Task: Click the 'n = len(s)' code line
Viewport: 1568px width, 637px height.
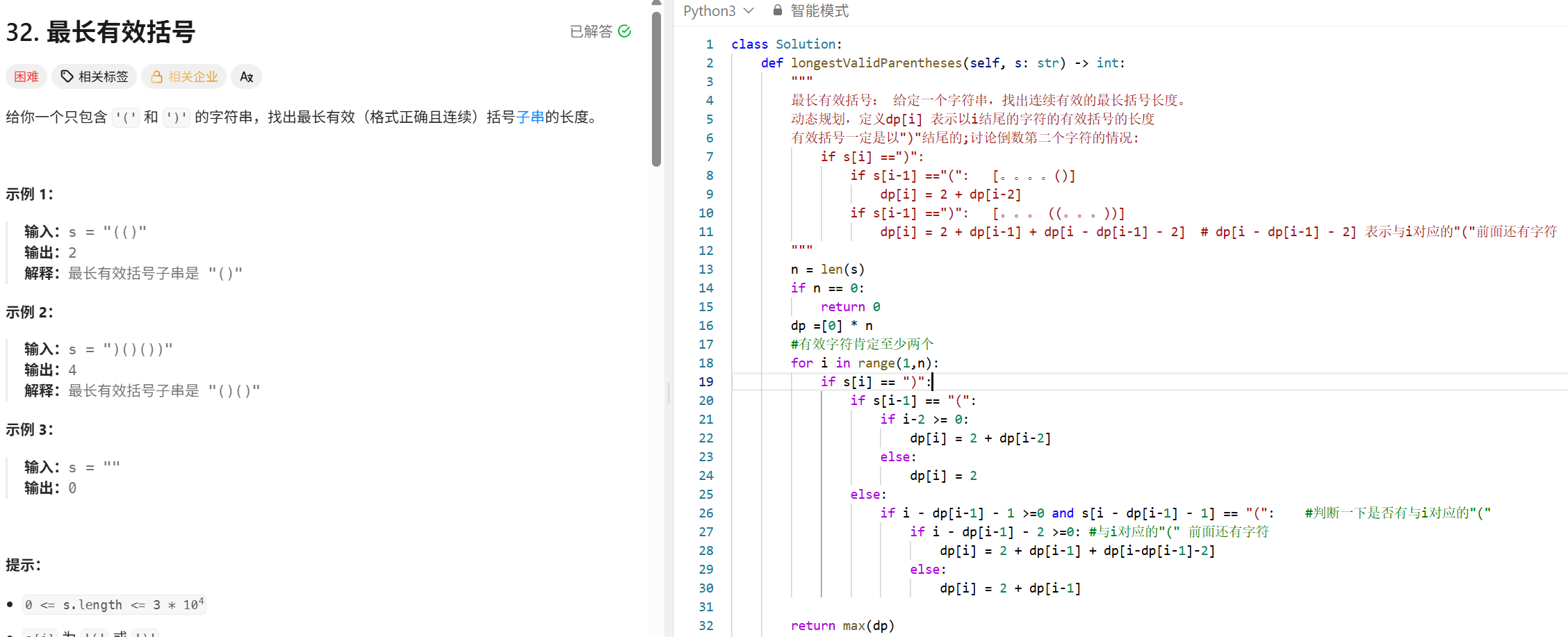Action: [828, 270]
